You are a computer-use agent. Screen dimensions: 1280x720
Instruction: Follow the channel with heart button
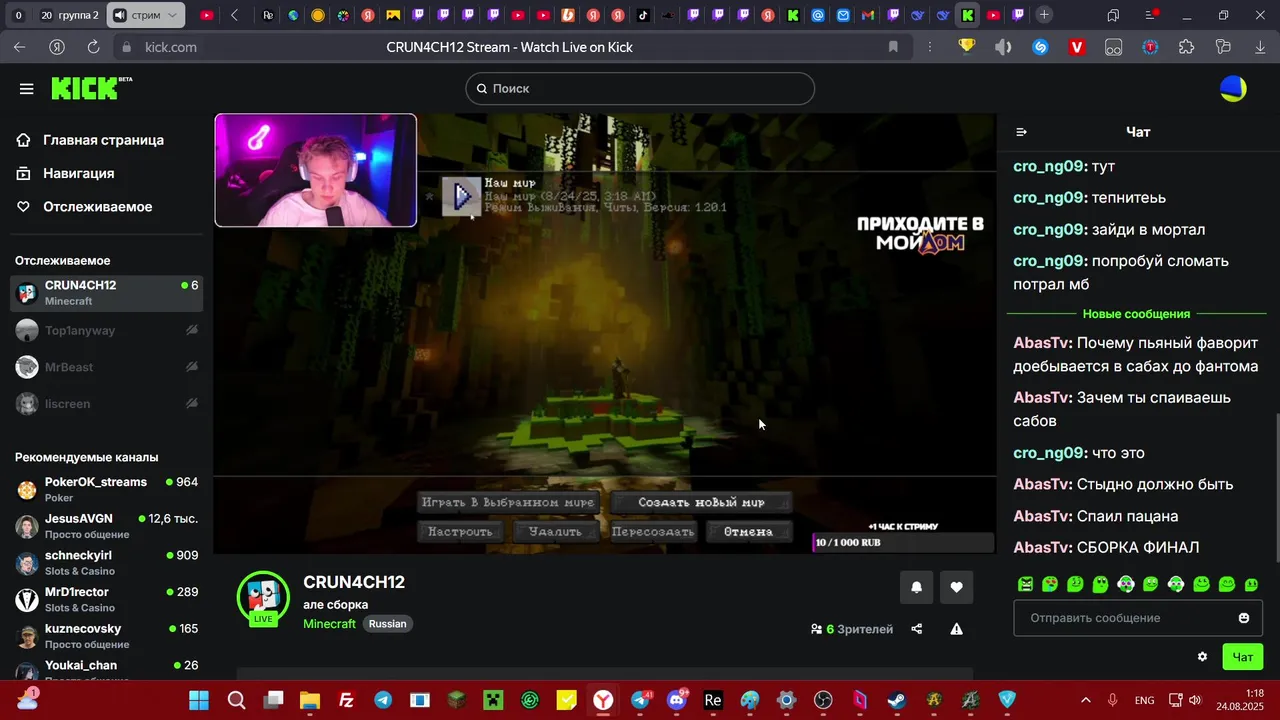956,587
